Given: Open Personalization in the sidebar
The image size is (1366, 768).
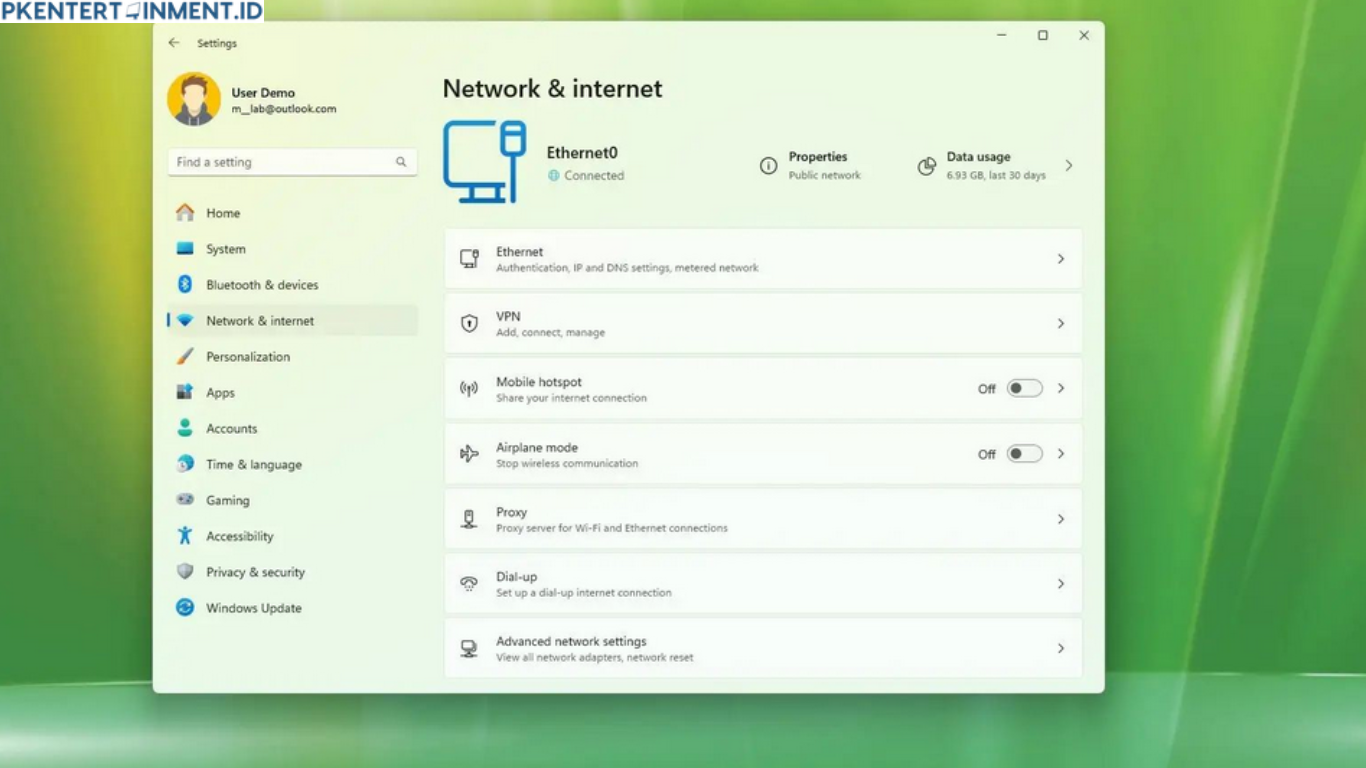Looking at the screenshot, I should [x=247, y=357].
